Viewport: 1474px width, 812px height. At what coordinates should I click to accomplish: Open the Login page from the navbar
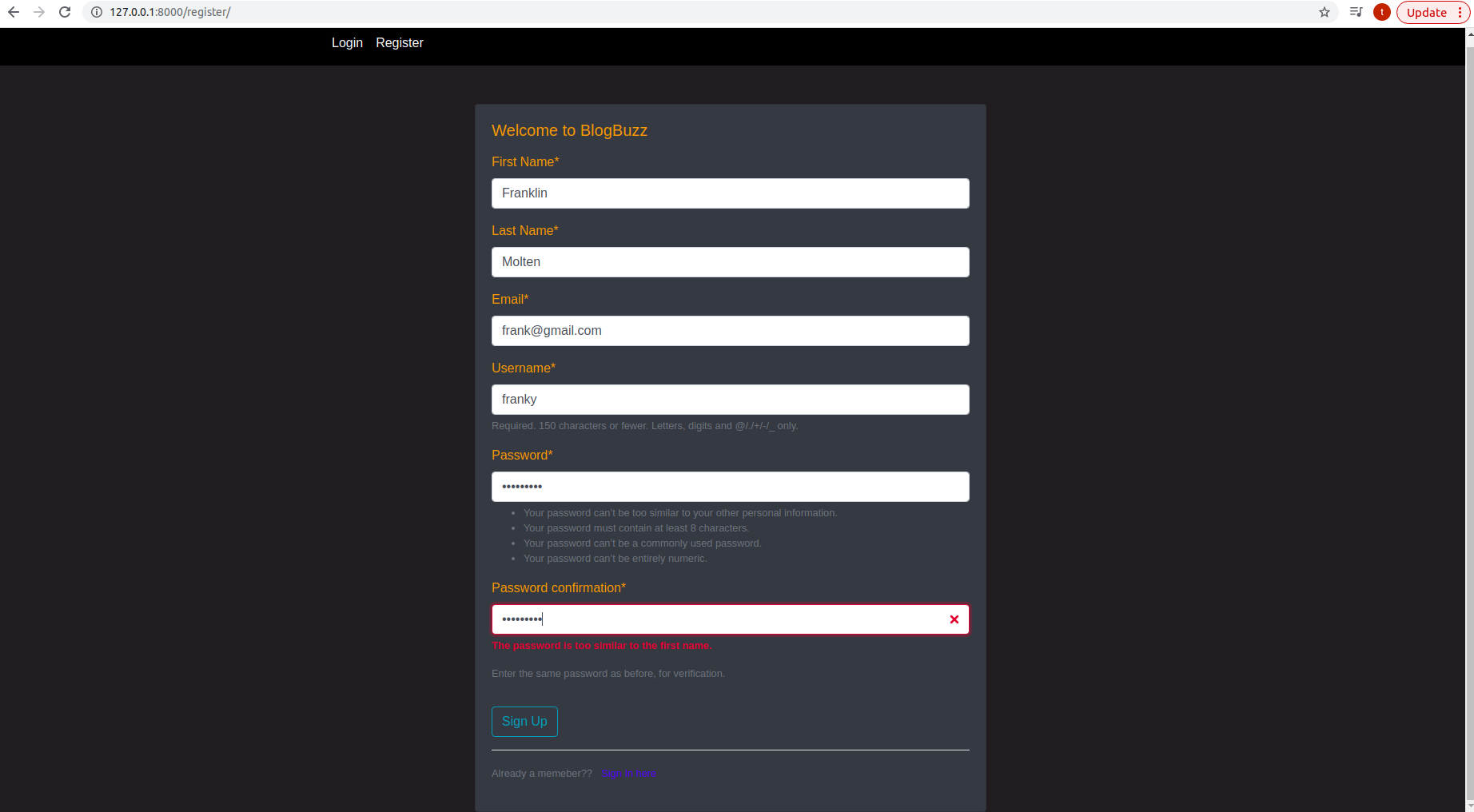click(347, 42)
